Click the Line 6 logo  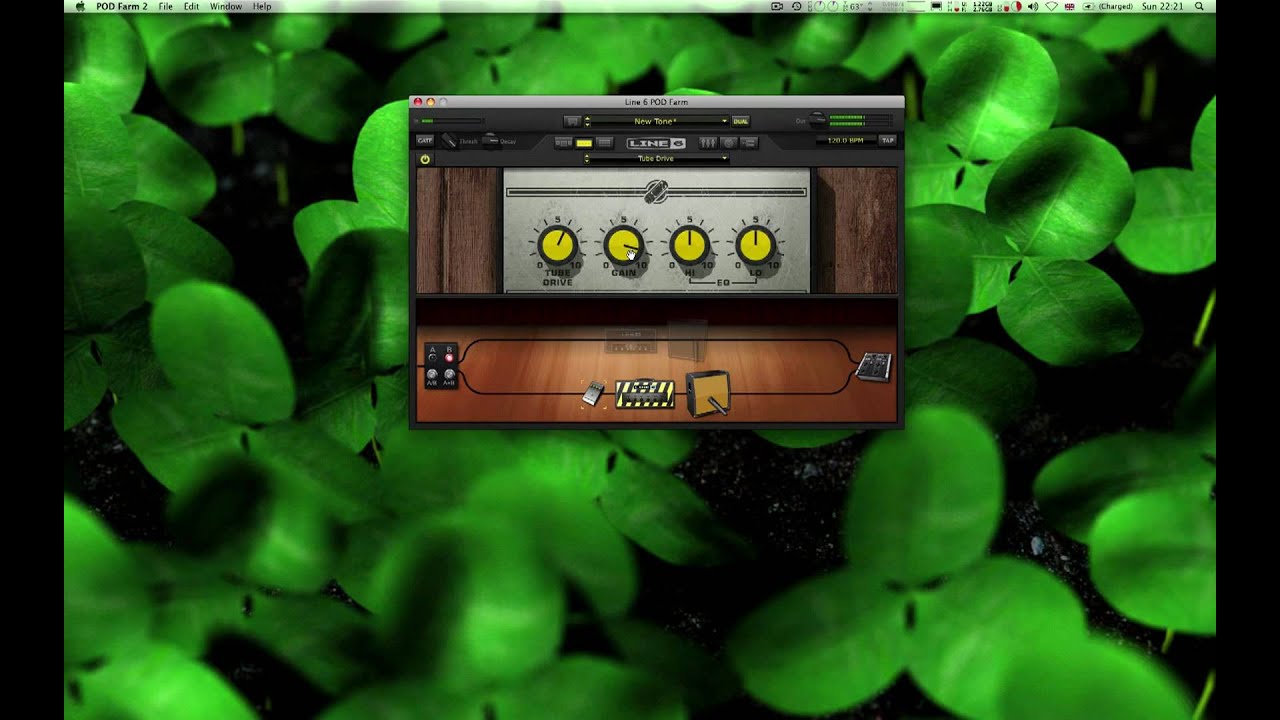656,143
